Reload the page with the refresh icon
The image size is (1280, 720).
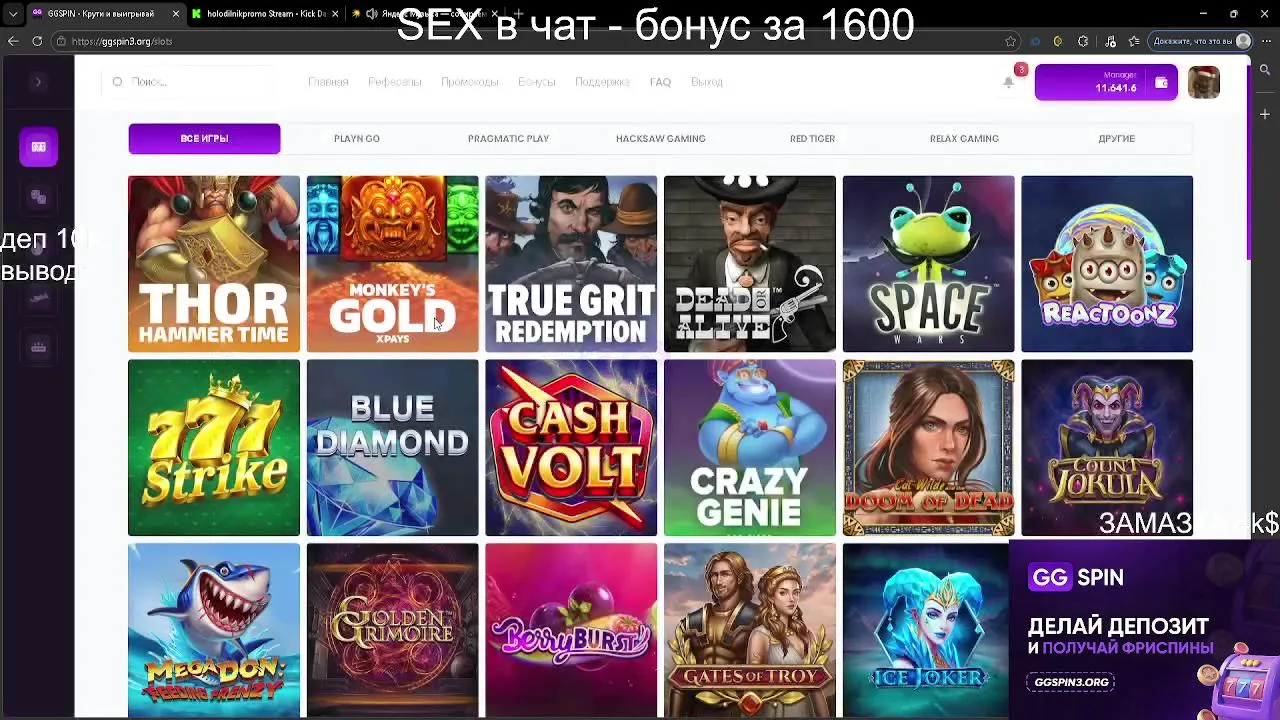(37, 41)
